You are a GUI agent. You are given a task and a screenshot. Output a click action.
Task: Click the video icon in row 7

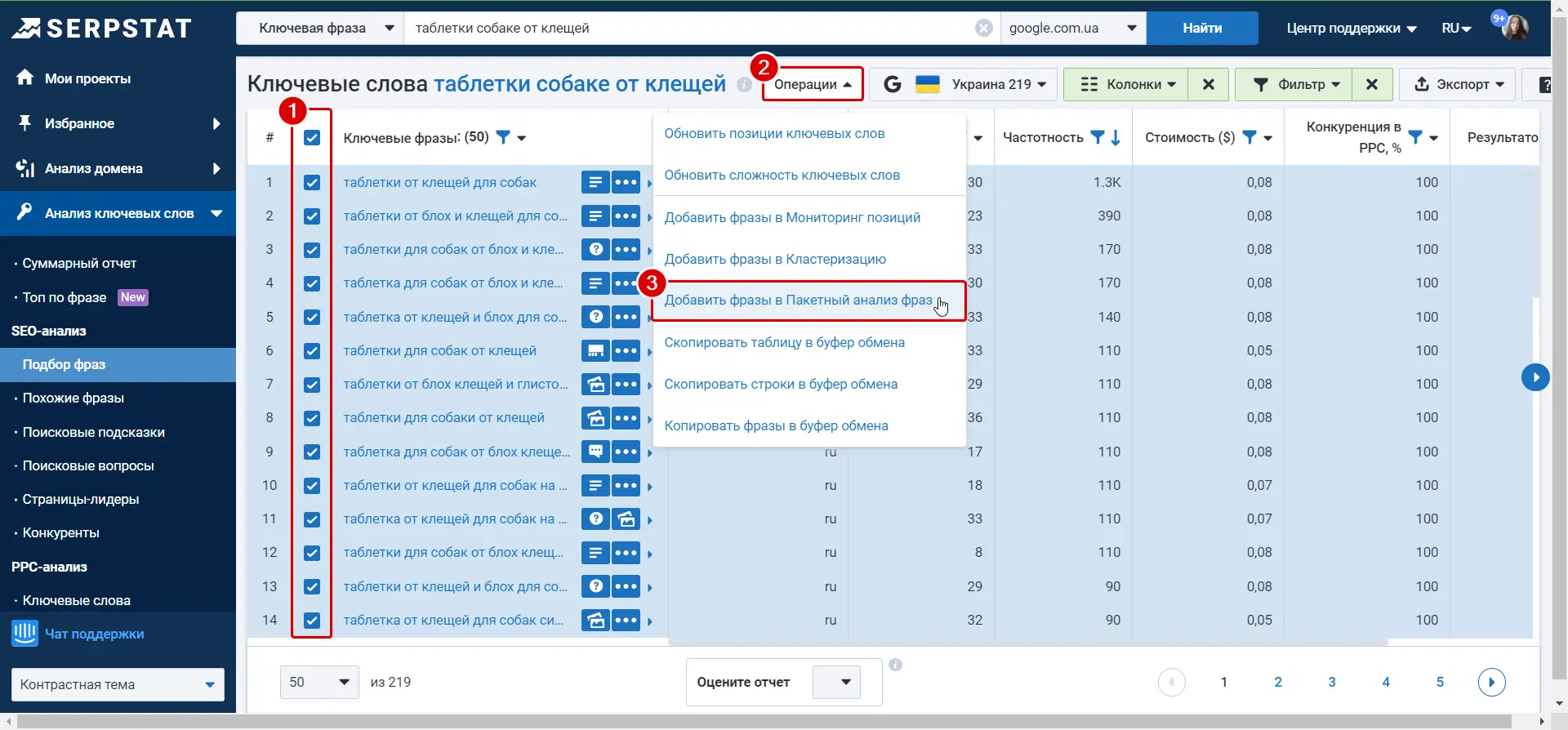[595, 384]
